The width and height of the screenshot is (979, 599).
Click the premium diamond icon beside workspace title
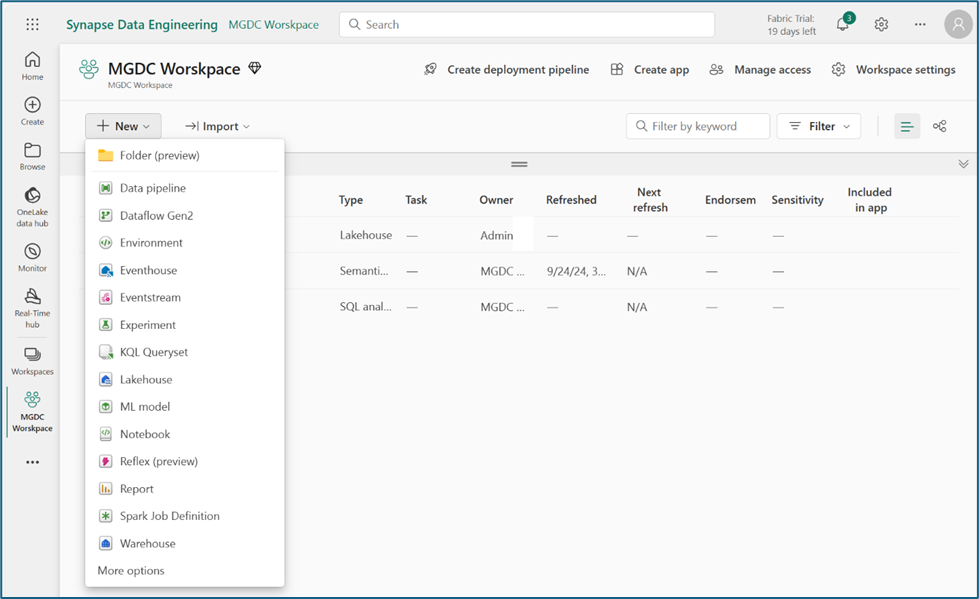[255, 67]
